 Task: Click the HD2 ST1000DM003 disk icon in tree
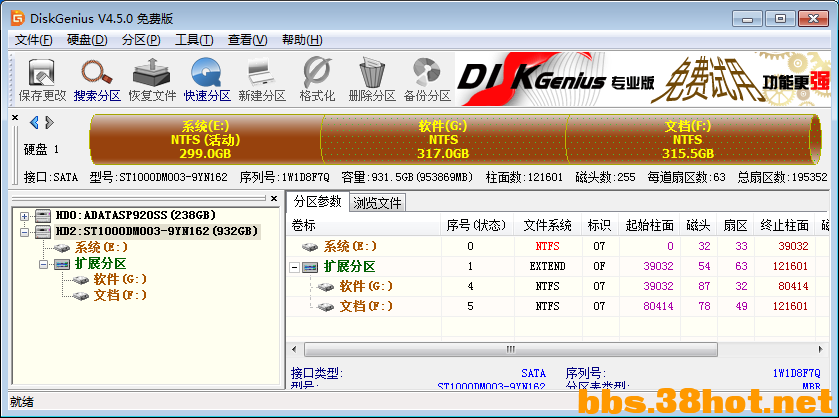[x=43, y=232]
